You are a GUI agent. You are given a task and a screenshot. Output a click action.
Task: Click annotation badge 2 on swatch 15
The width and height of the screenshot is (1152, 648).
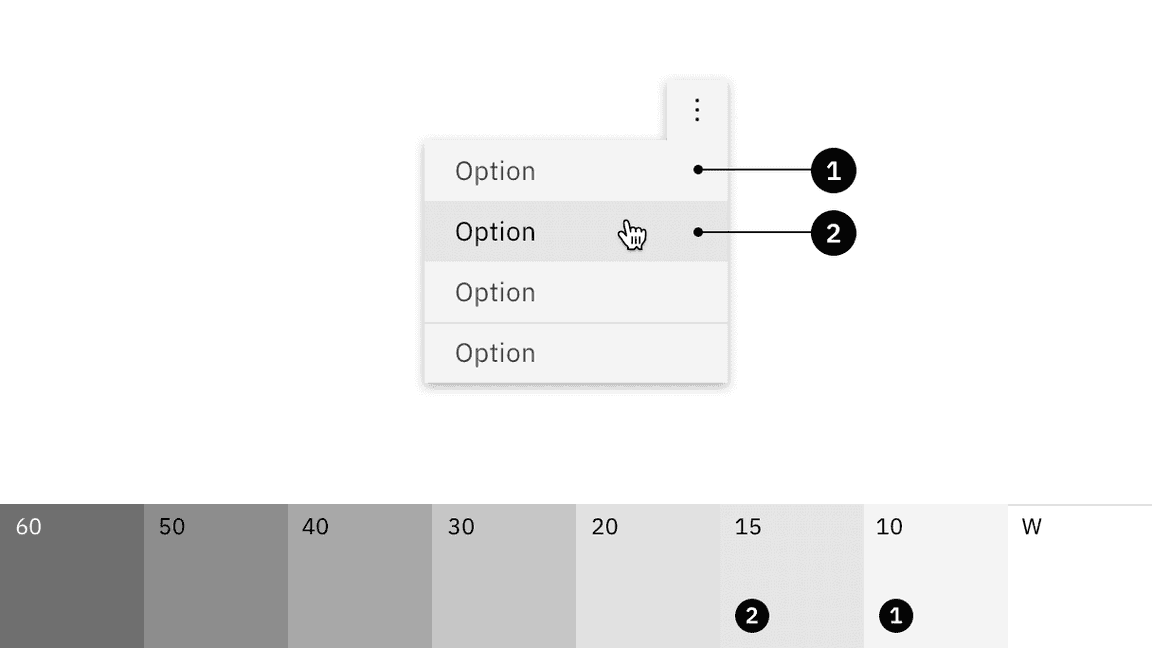751,616
